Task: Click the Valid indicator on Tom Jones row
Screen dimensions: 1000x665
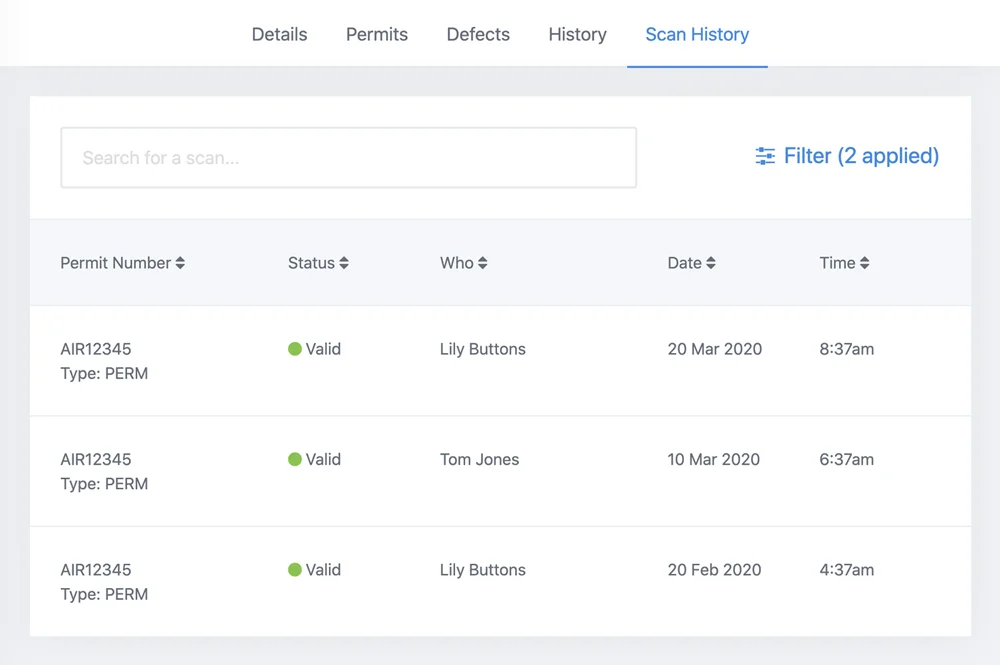Action: [293, 459]
